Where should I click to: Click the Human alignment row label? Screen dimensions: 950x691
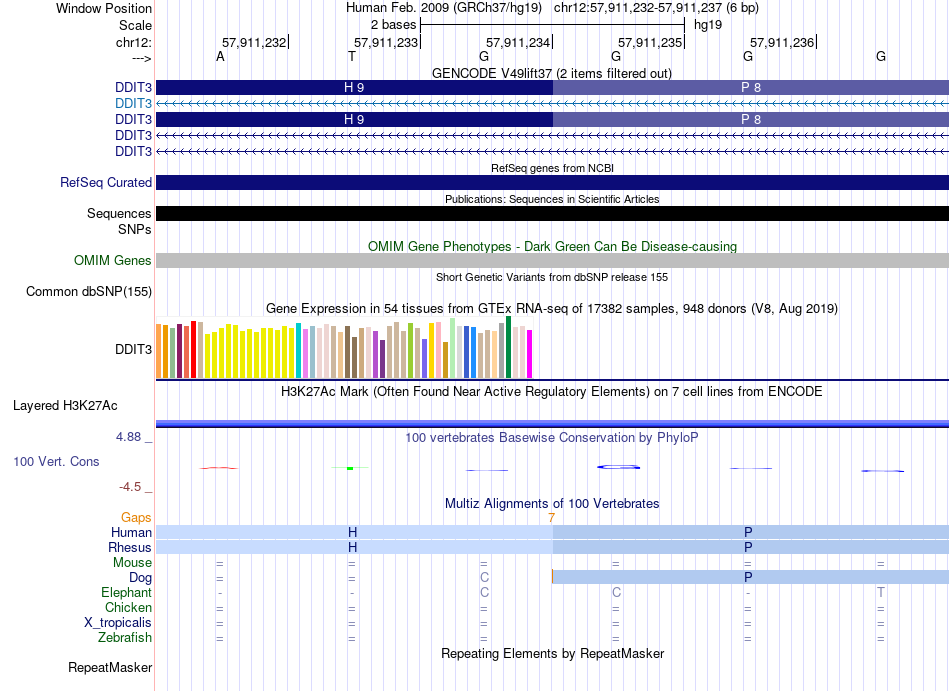click(x=131, y=532)
